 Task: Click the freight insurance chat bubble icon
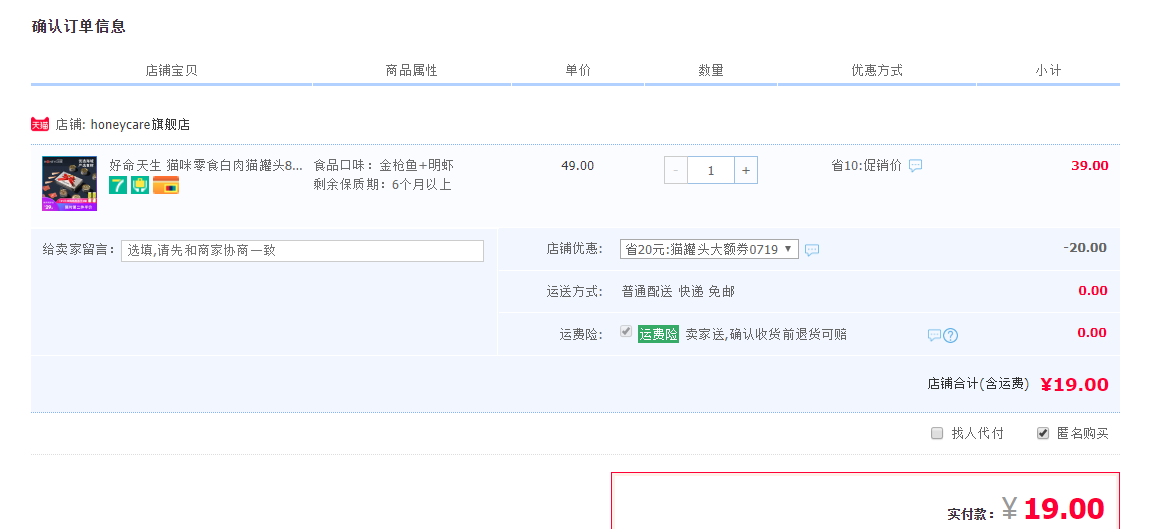pyautogui.click(x=934, y=335)
